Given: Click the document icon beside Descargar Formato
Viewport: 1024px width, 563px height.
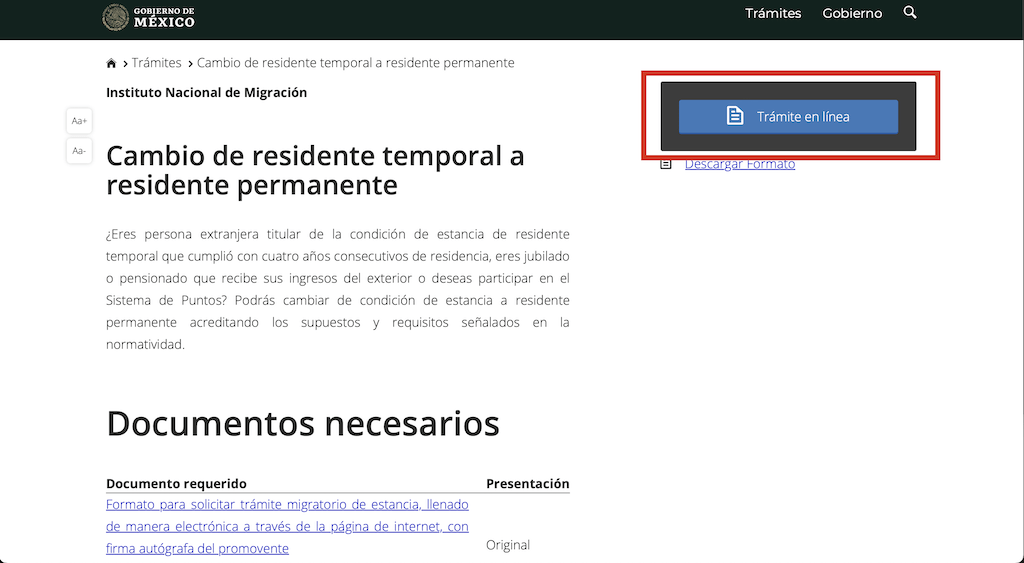Looking at the screenshot, I should tap(665, 164).
